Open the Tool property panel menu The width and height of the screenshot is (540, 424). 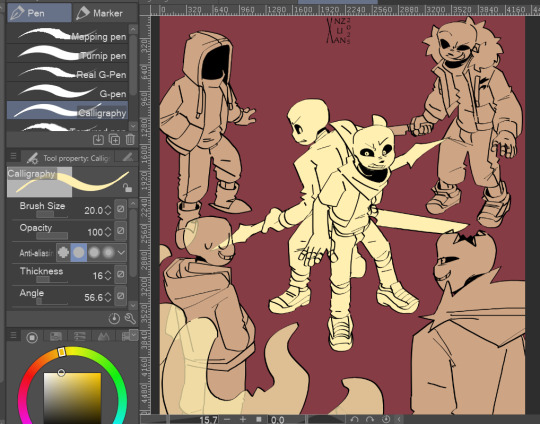pyautogui.click(x=13, y=156)
